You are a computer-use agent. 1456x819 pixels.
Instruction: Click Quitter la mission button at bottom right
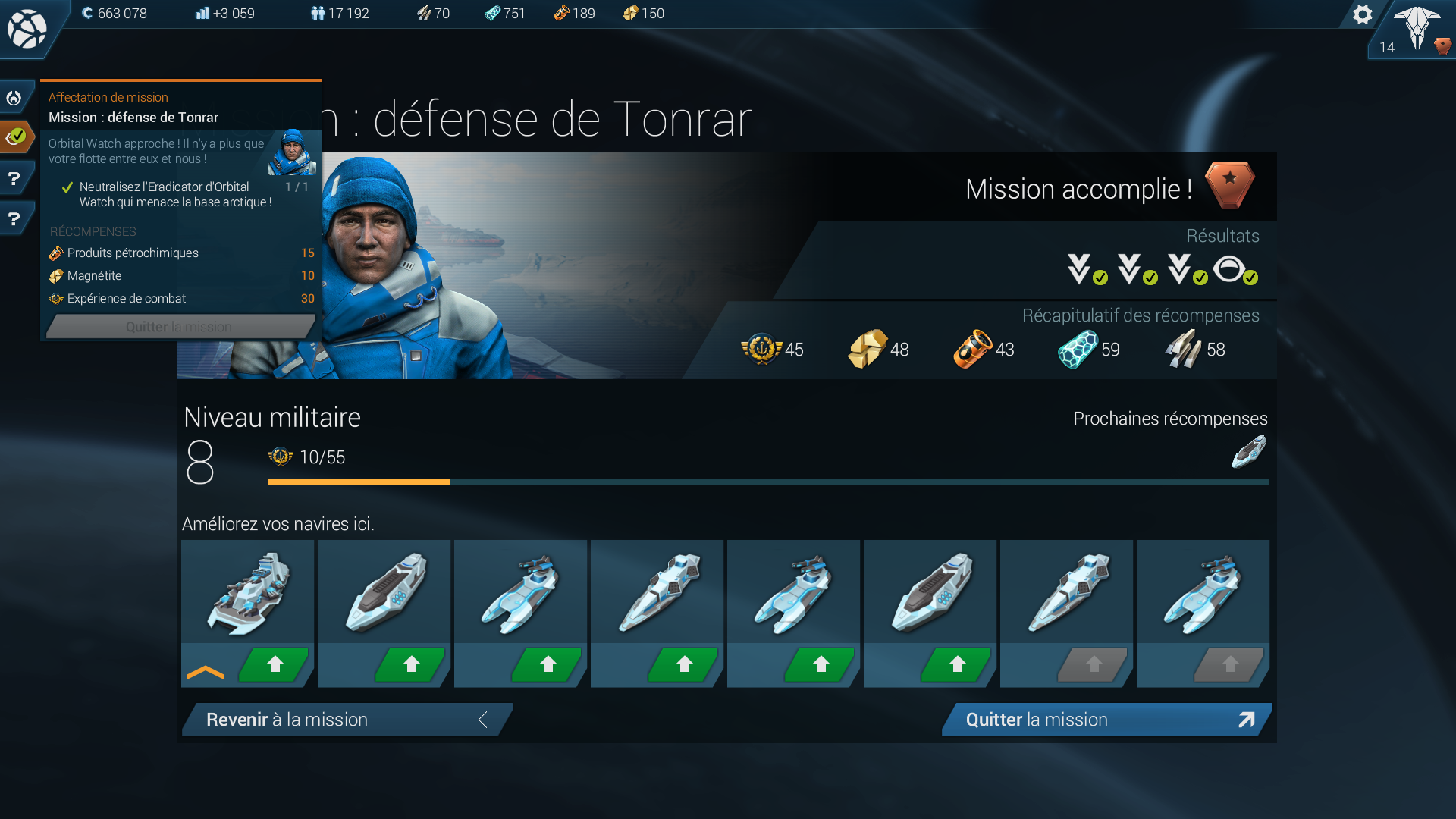(1107, 720)
